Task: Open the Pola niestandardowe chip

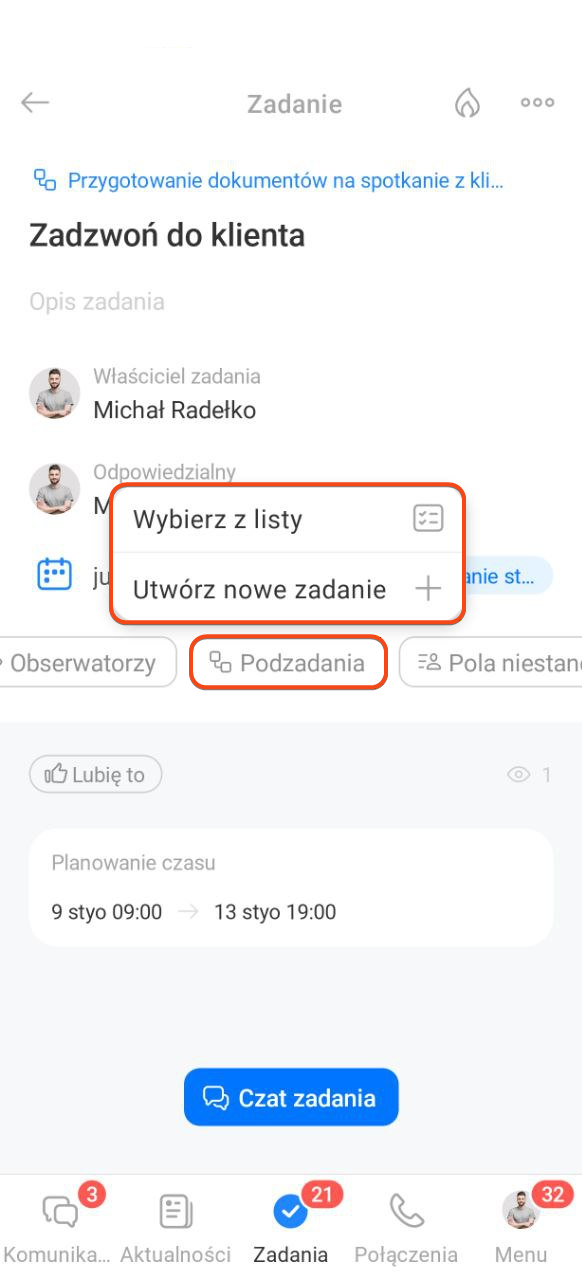Action: [x=492, y=663]
